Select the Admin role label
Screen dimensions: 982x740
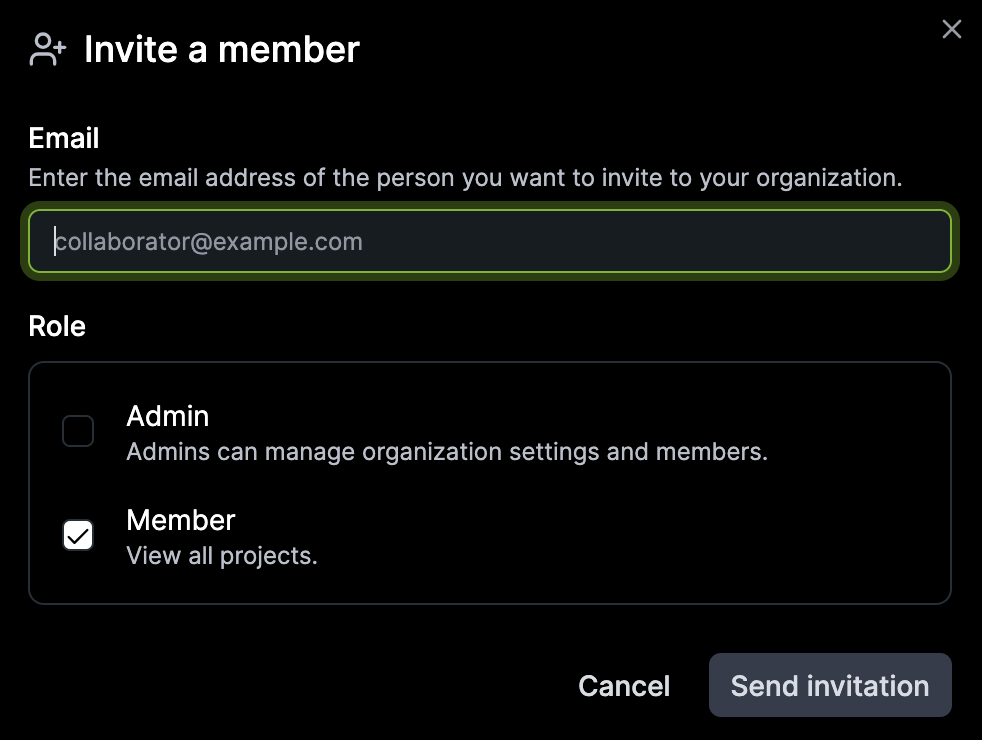click(168, 416)
